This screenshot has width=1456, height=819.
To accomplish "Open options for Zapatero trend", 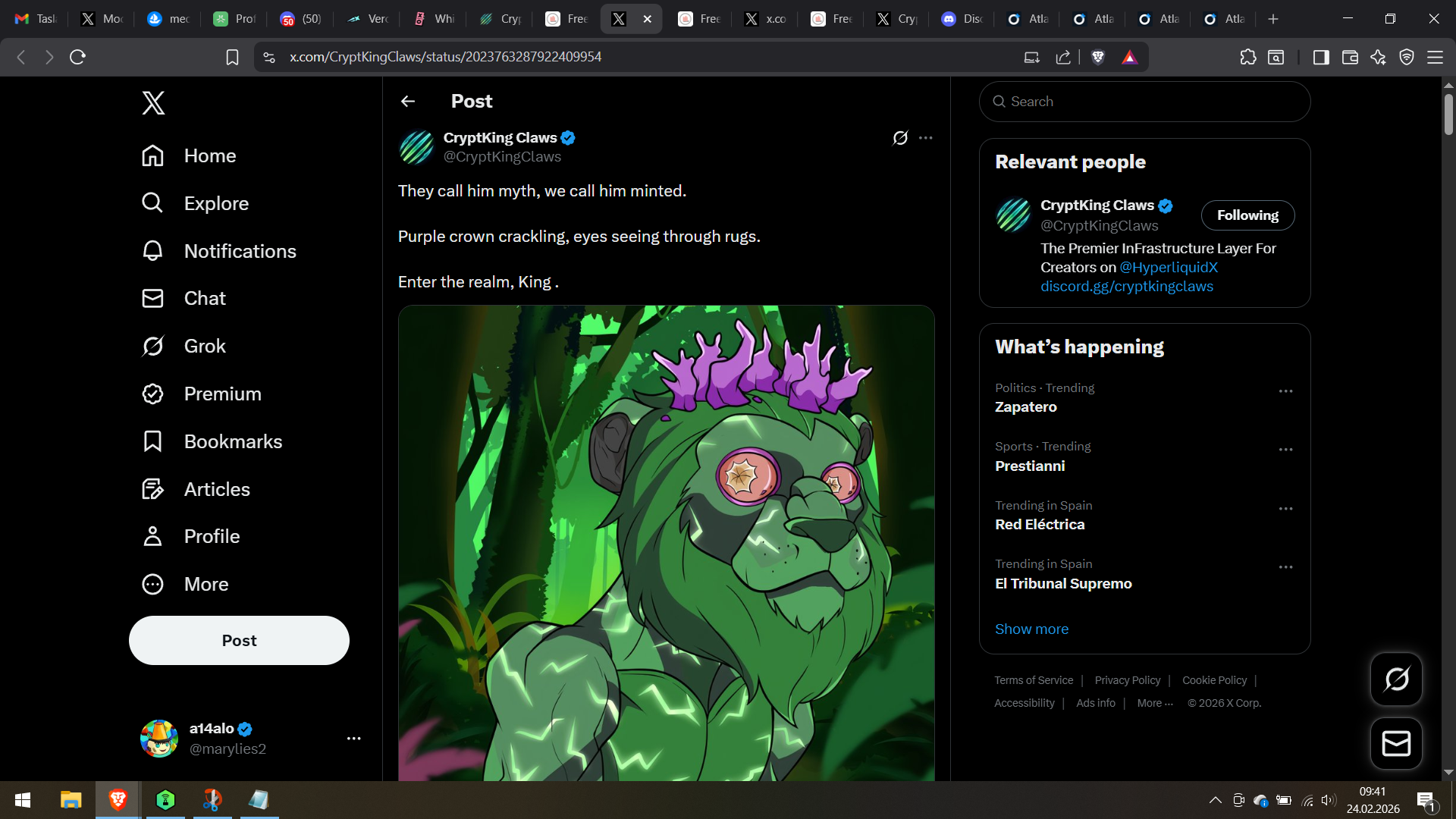I will [1285, 391].
